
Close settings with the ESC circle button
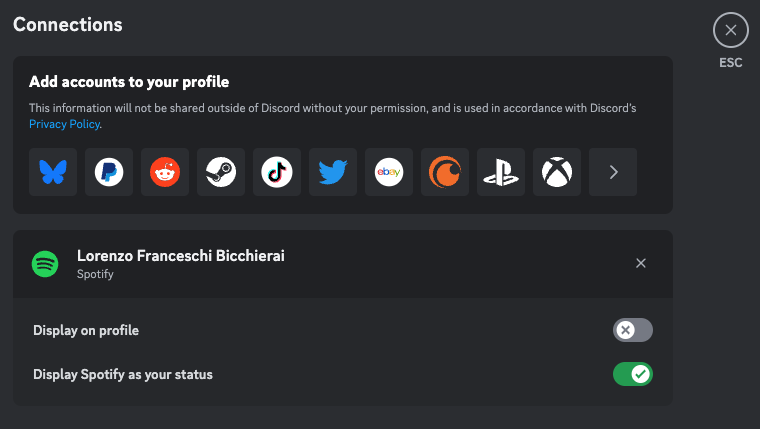pos(730,30)
